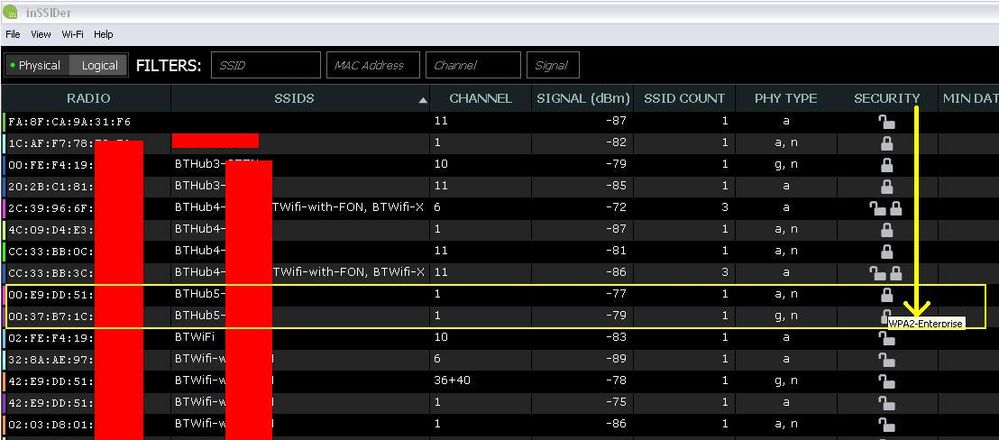
Task: Sort by SIGNAL (dBm) column header
Action: click(583, 99)
